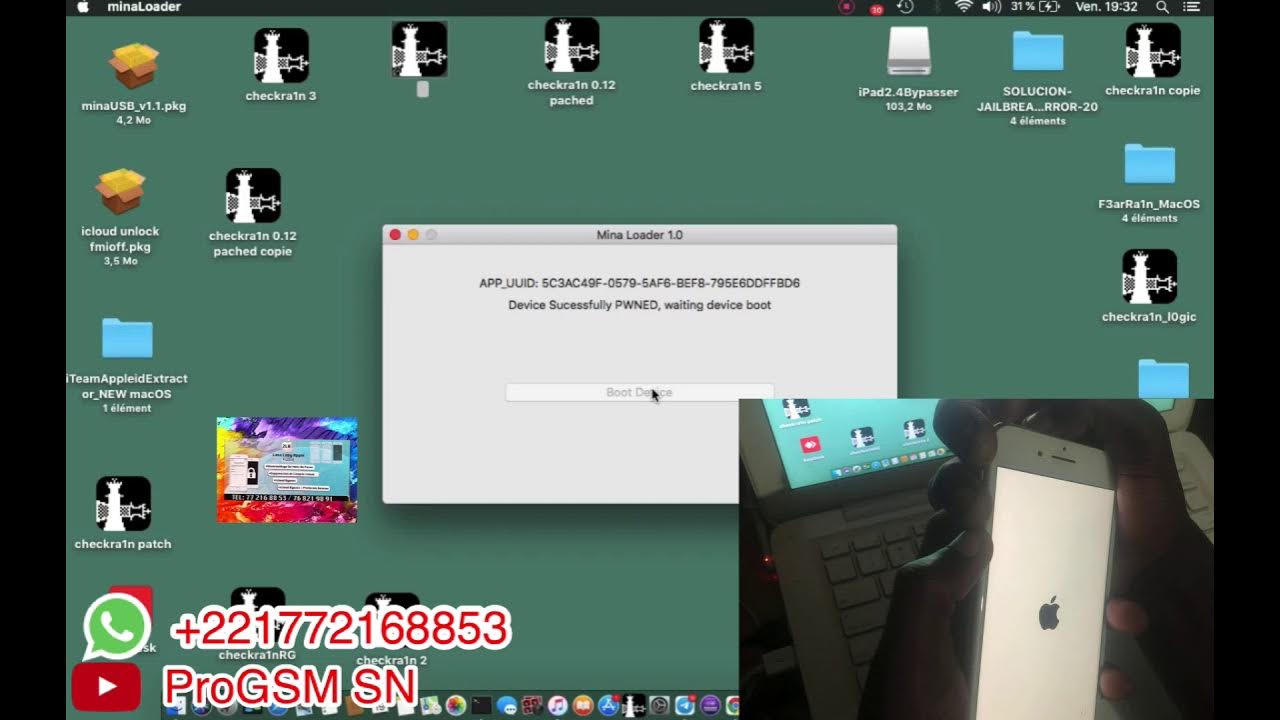Viewport: 1280px width, 720px height.
Task: Open Music app from the Dock
Action: coord(557,706)
